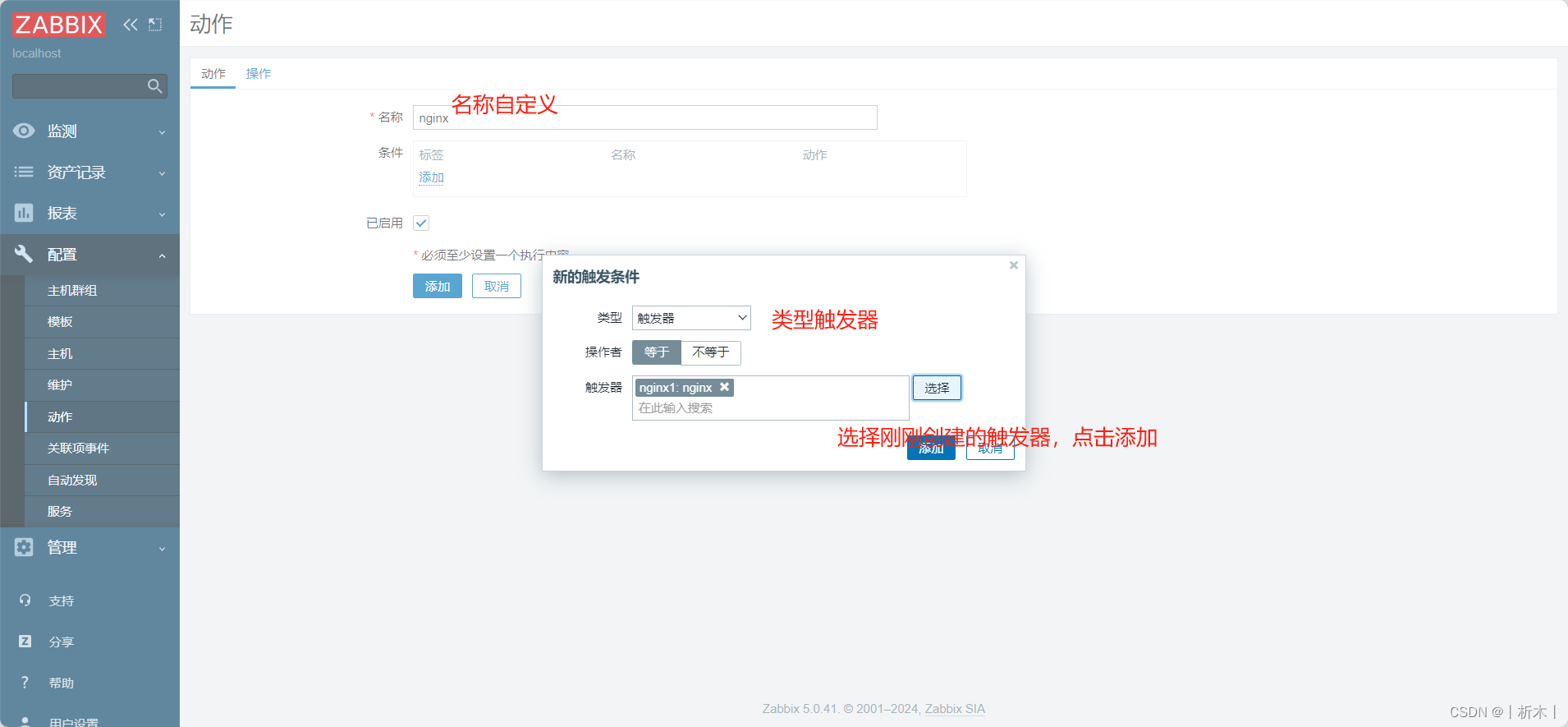Click the 新的触发条件 dialog title
The height and width of the screenshot is (727, 1568).
(596, 277)
